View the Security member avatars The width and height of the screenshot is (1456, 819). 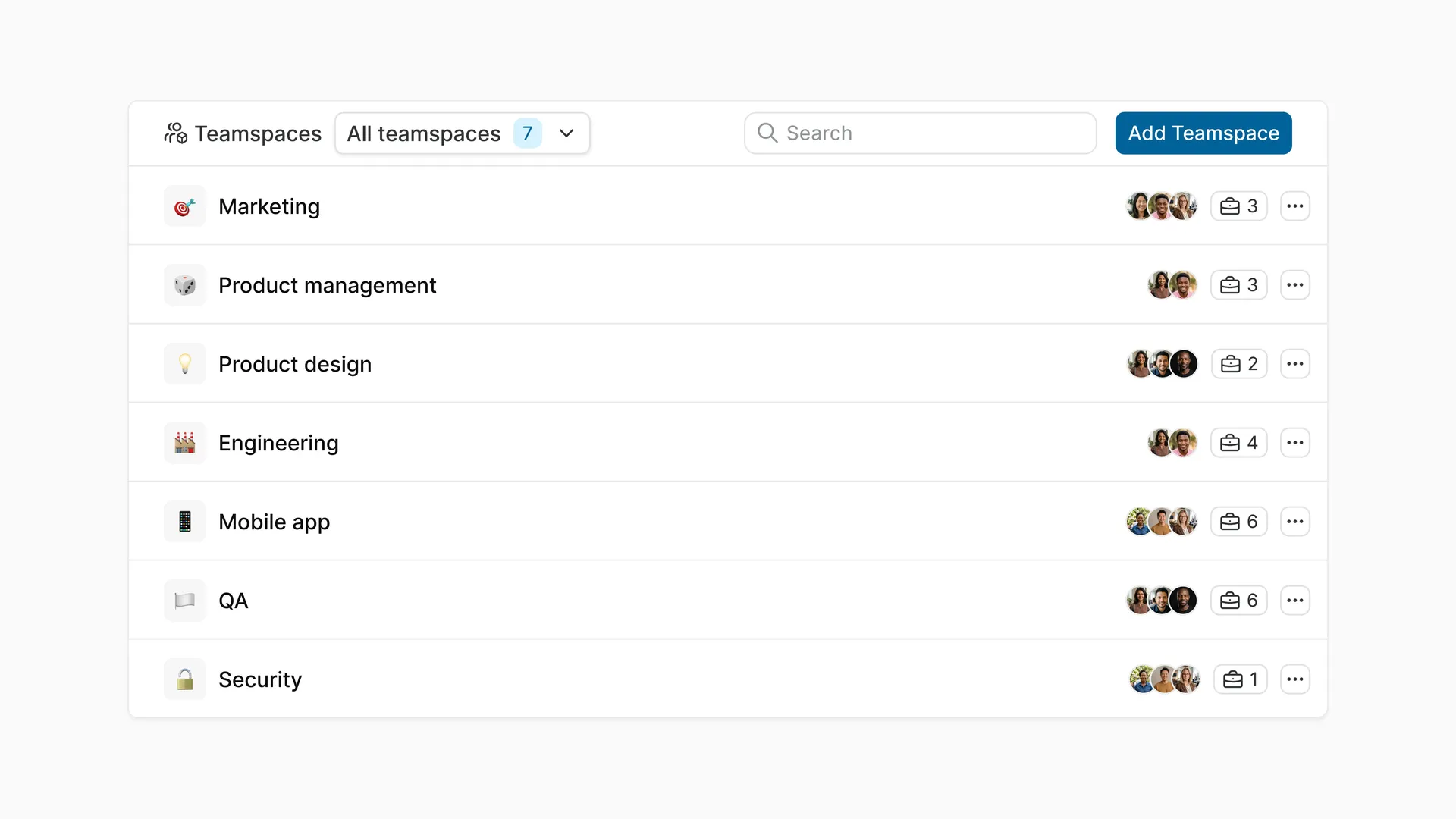coord(1165,679)
